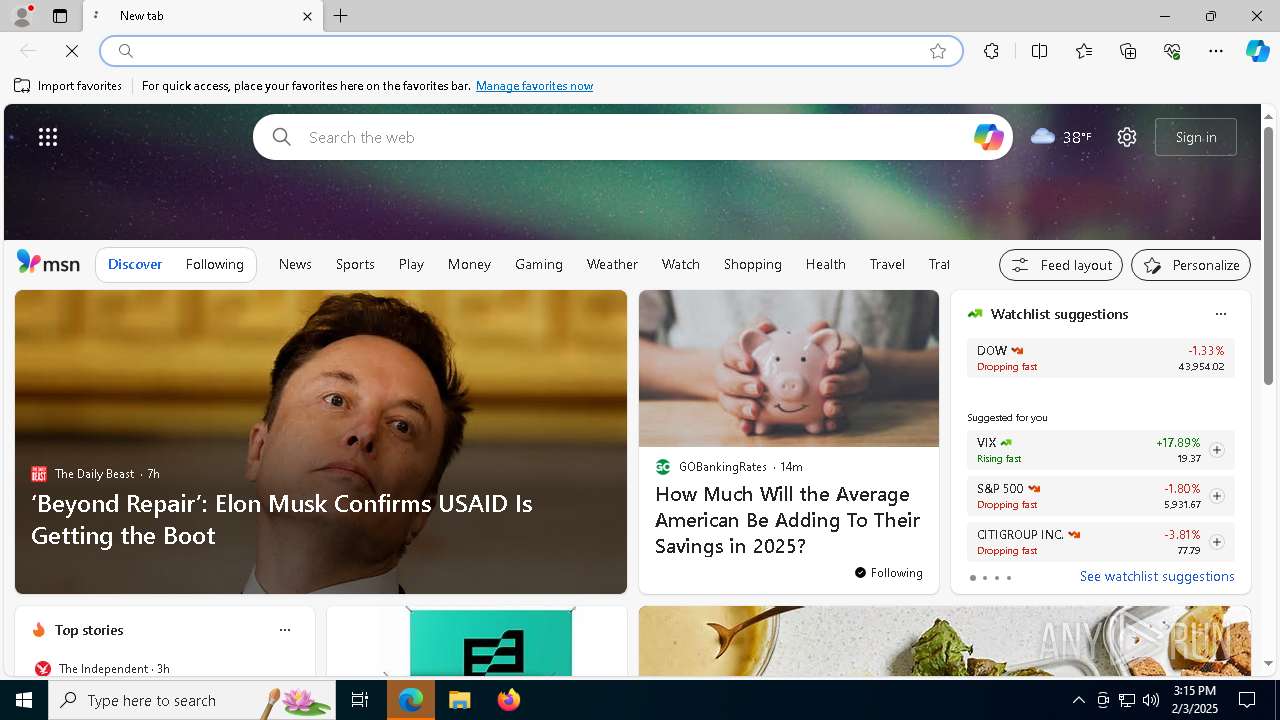Viewport: 1280px width, 720px height.
Task: Open the Action Center notifications
Action: (1247, 700)
